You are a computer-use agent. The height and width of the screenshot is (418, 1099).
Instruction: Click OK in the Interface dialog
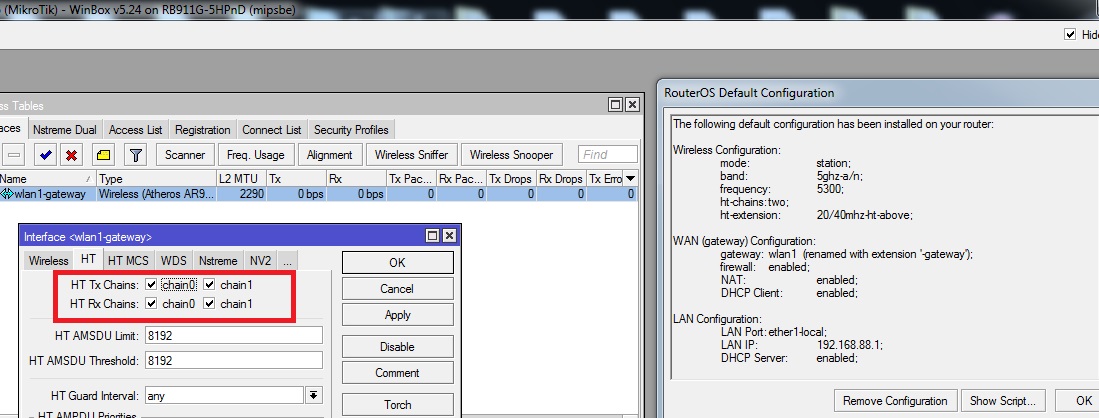click(x=397, y=262)
